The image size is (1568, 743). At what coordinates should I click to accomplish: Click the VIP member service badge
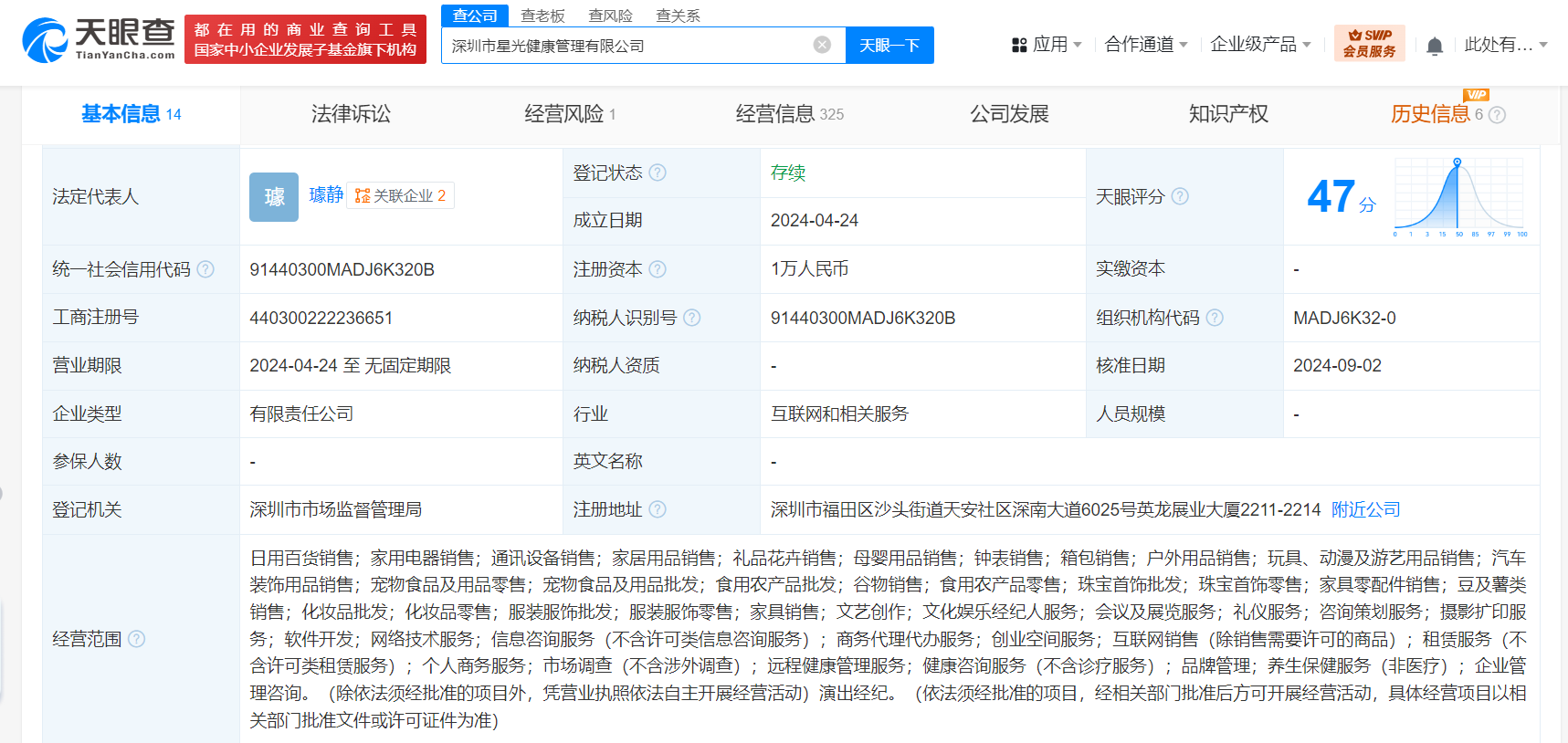tap(1369, 44)
